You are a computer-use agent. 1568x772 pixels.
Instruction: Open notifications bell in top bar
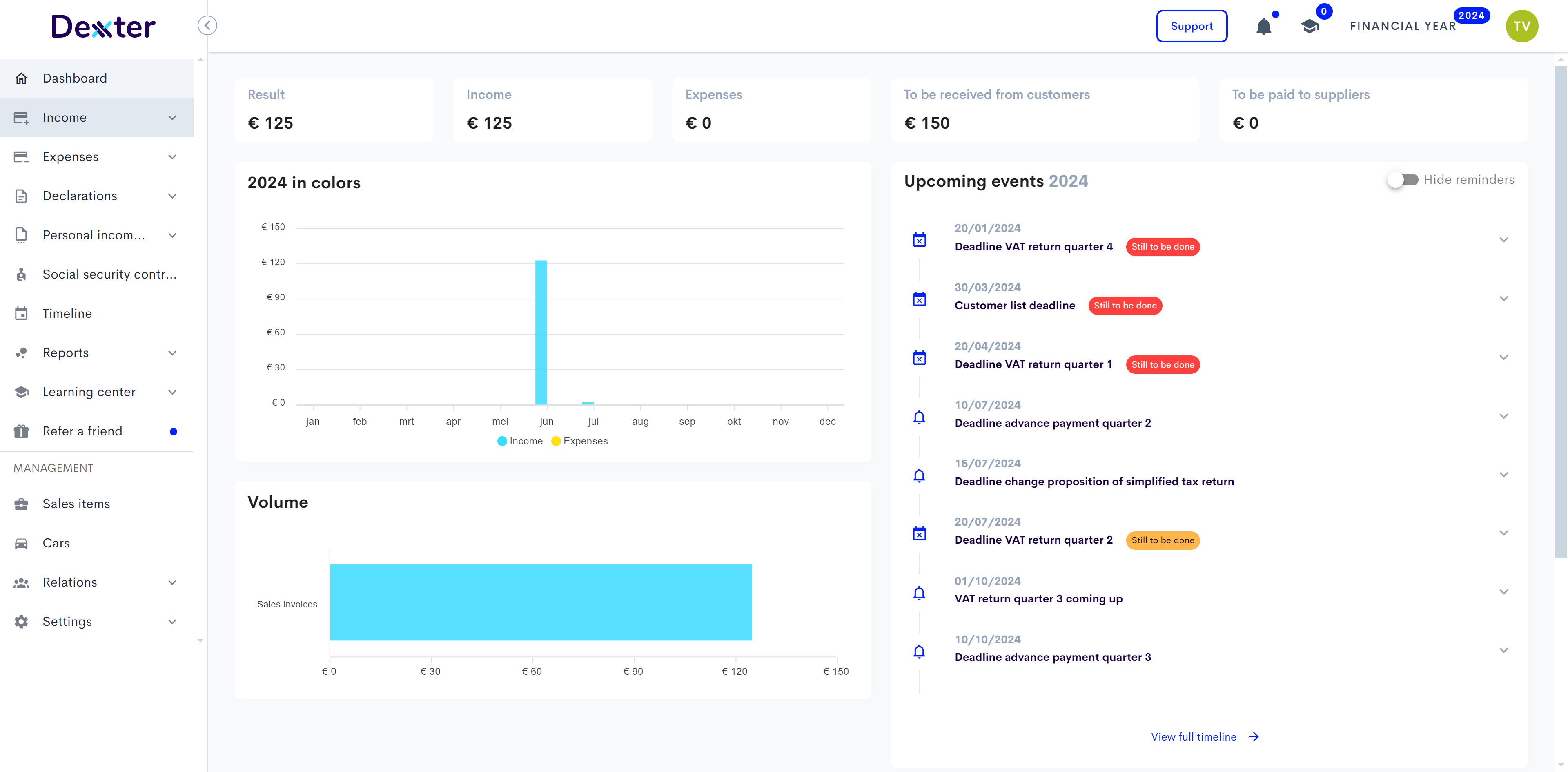click(x=1264, y=26)
